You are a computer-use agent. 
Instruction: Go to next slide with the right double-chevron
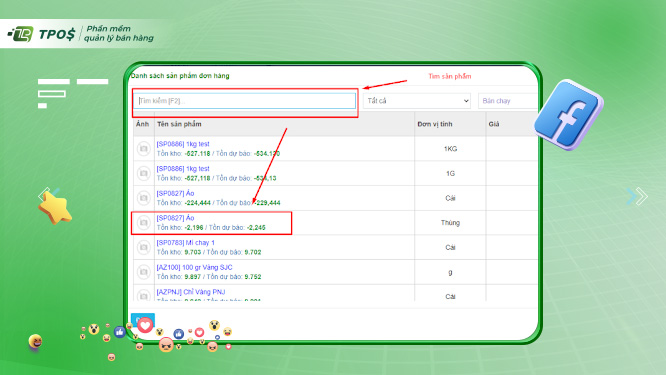tap(637, 196)
